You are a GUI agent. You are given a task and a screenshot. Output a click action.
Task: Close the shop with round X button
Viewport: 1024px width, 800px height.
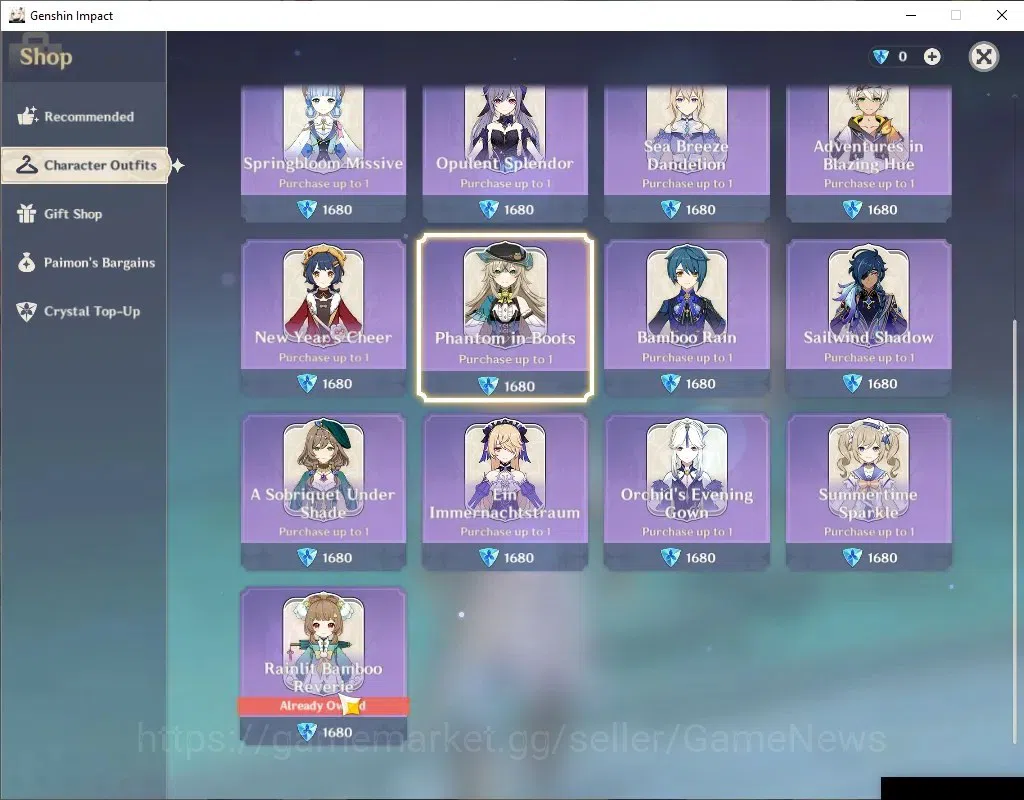tap(984, 57)
